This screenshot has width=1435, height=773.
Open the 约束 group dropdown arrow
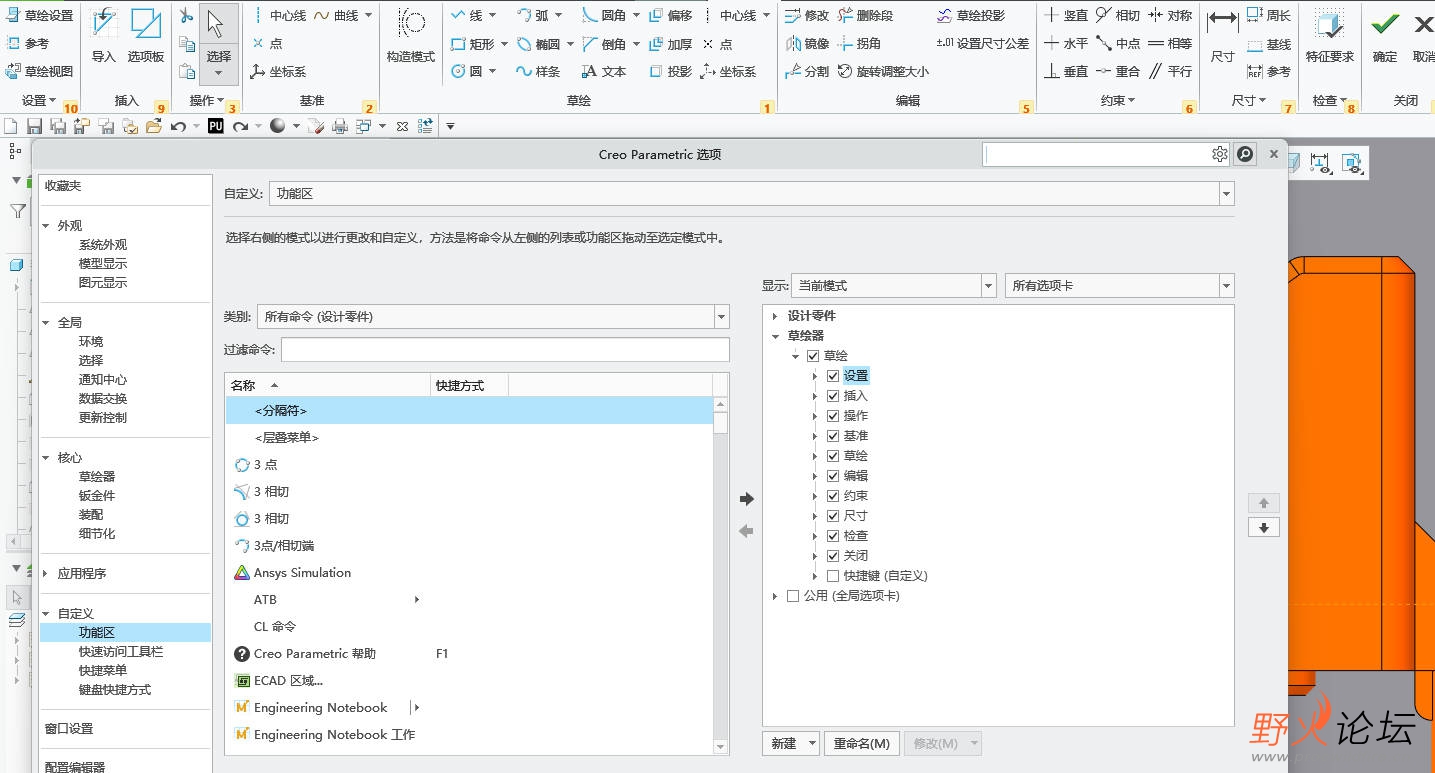pyautogui.click(x=1132, y=101)
